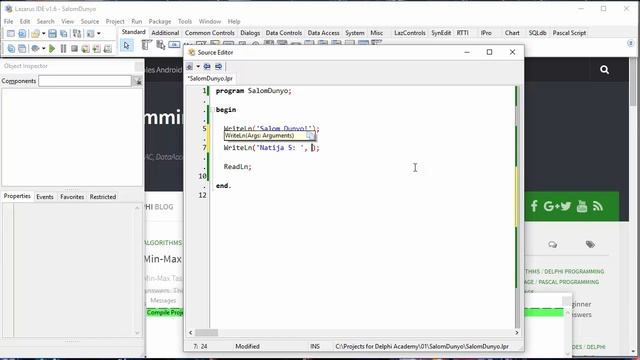Run the program with green arrow
The height and width of the screenshot is (360, 640).
point(52,49)
